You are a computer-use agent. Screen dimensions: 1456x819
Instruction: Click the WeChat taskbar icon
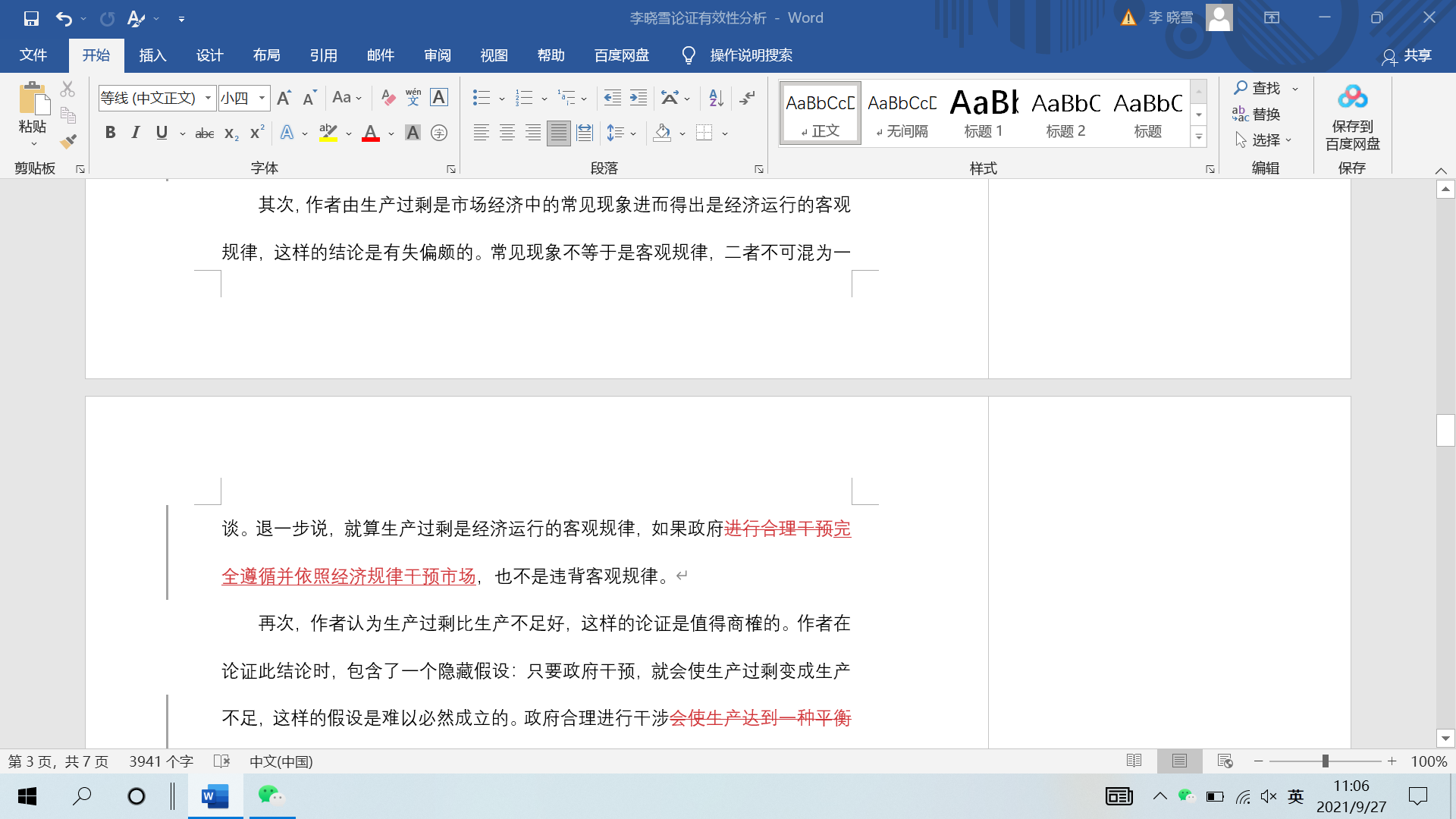coord(271,795)
